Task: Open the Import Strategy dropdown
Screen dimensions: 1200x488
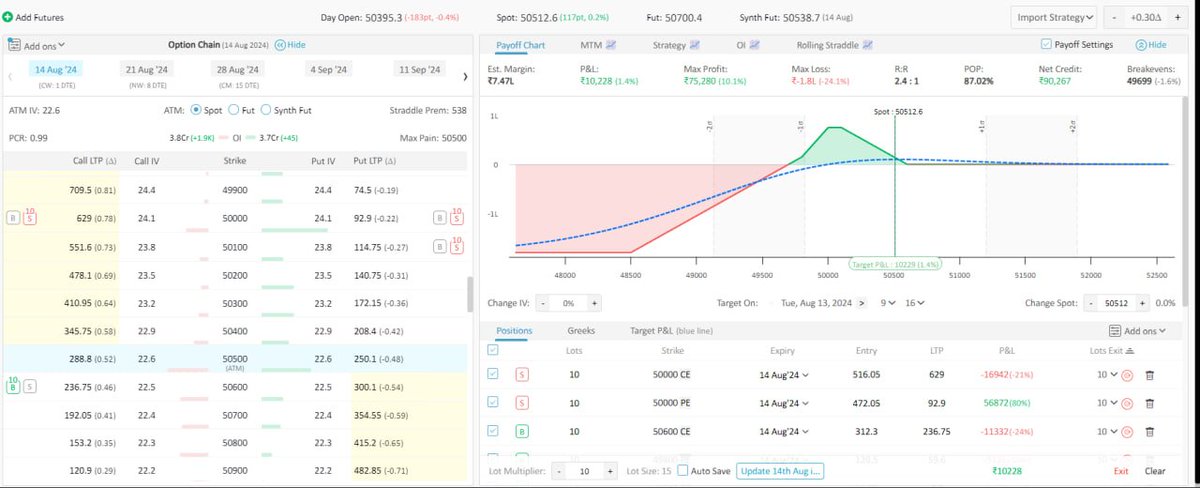Action: [1055, 17]
